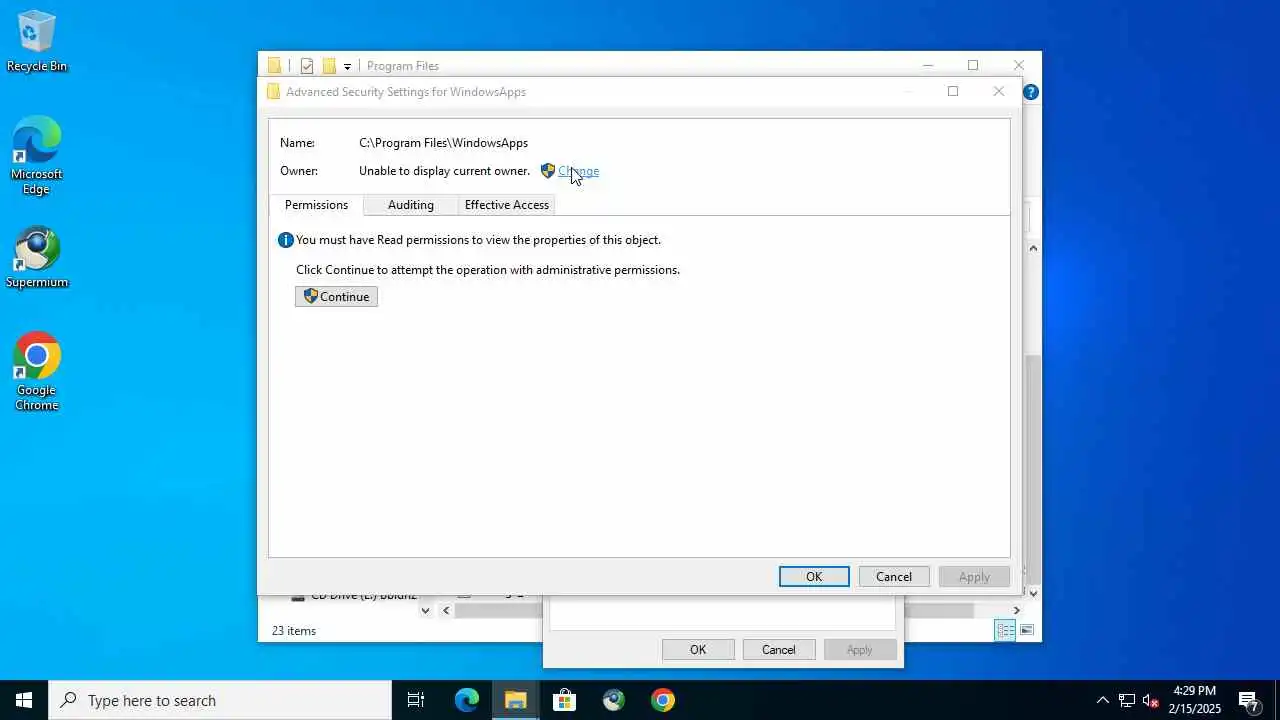1280x720 pixels.
Task: Open the Recycle Bin desktop icon
Action: tap(37, 42)
